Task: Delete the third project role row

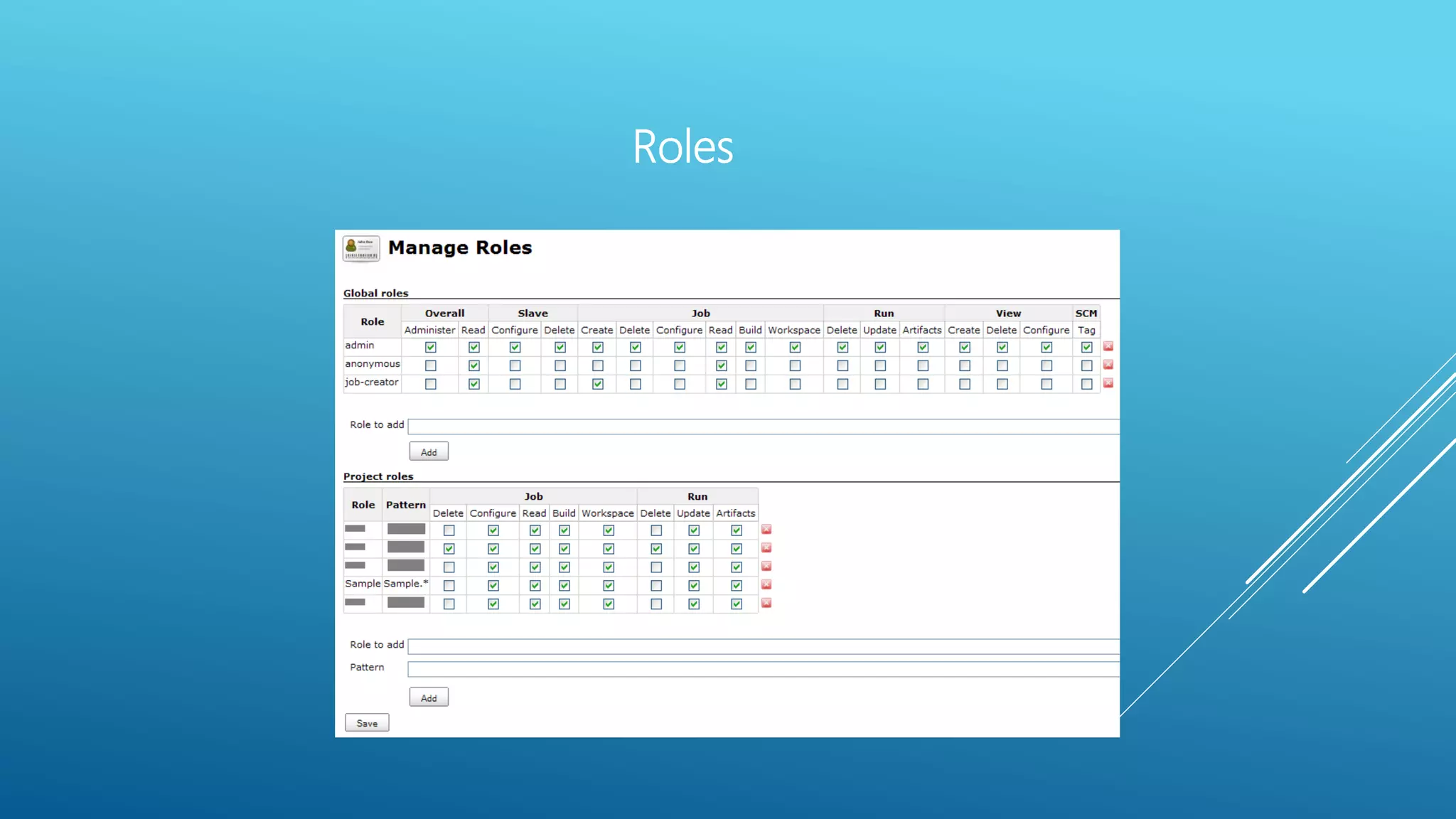Action: click(x=766, y=567)
